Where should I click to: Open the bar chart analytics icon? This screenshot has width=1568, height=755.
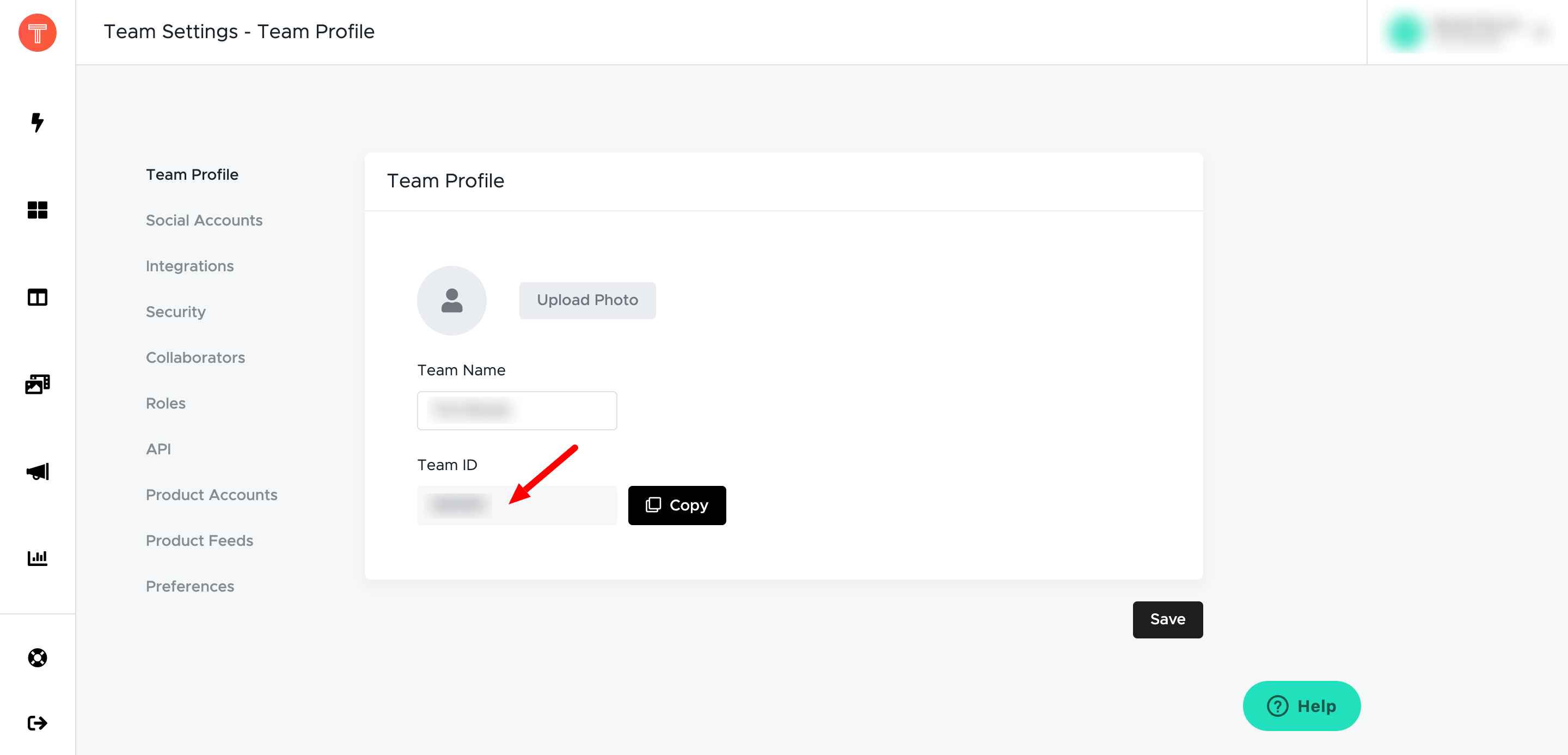coord(37,558)
